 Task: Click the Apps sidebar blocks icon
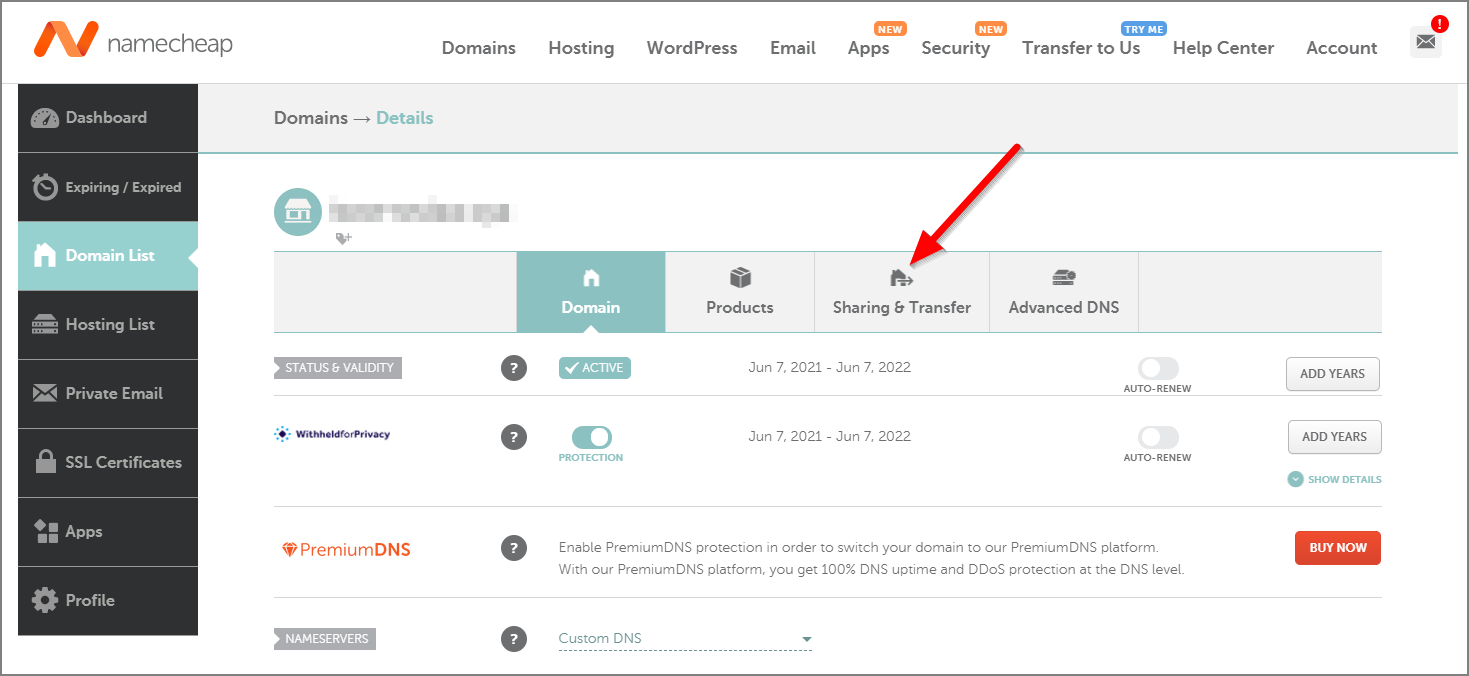tap(46, 531)
